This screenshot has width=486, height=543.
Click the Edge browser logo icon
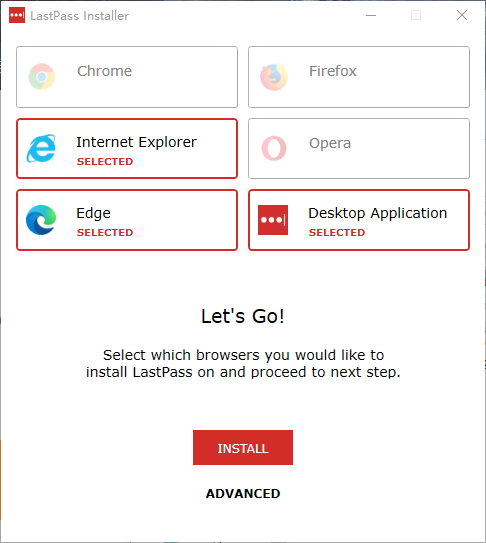[41, 220]
